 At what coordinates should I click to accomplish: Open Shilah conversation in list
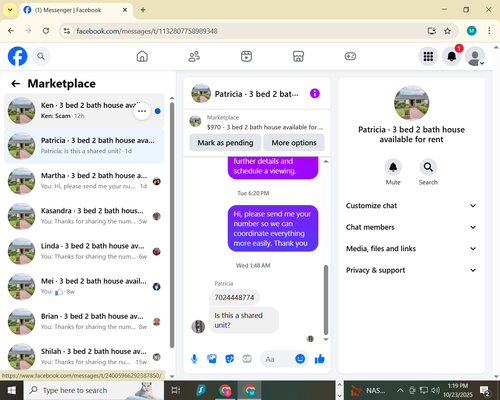(84, 356)
